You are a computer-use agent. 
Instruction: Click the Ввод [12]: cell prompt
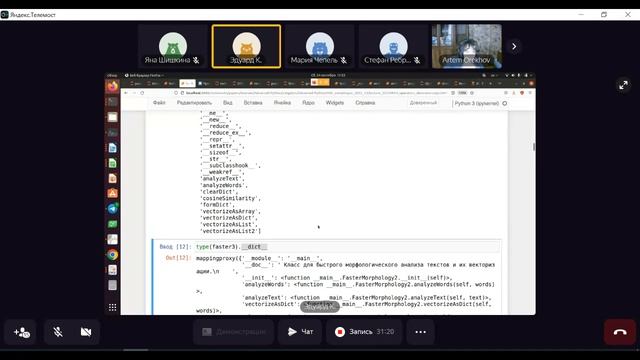pos(176,247)
